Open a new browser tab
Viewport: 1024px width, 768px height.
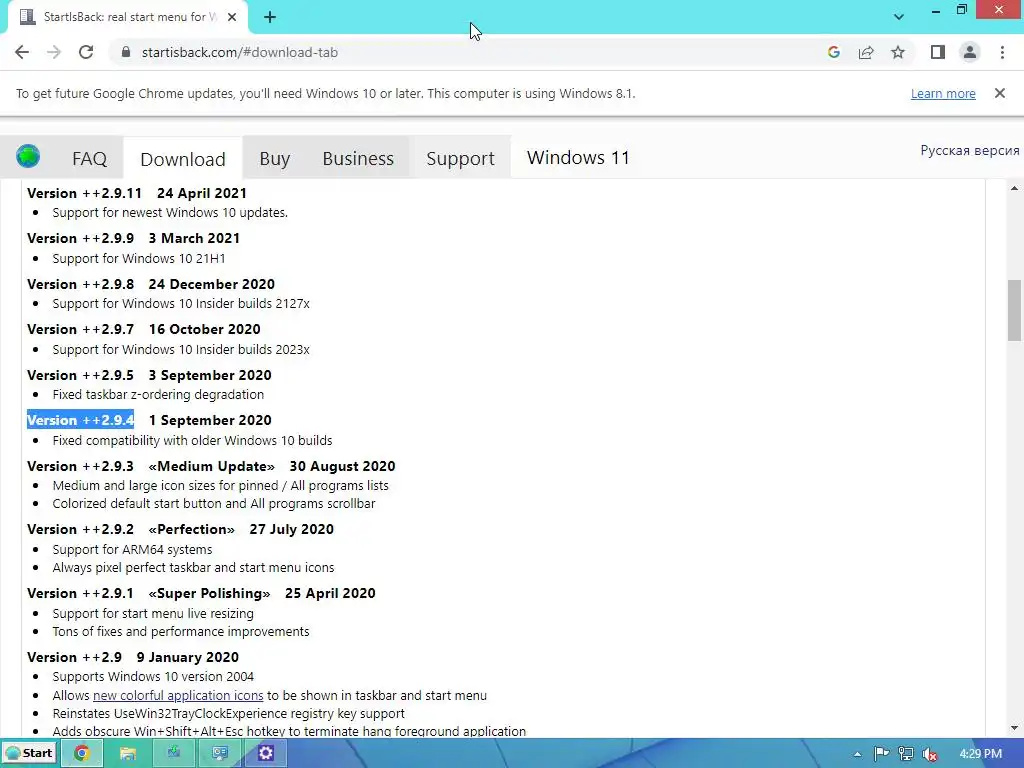pyautogui.click(x=270, y=17)
